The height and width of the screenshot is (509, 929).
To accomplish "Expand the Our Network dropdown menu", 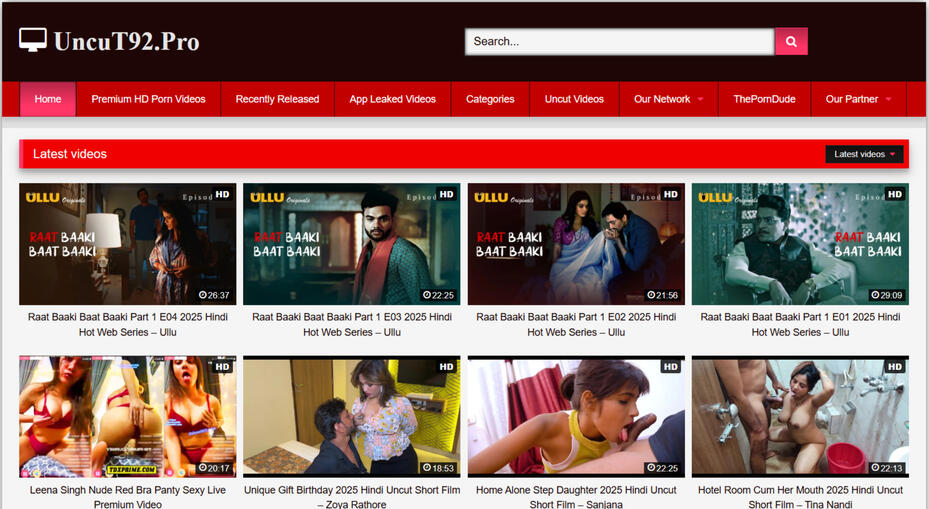I will click(668, 99).
